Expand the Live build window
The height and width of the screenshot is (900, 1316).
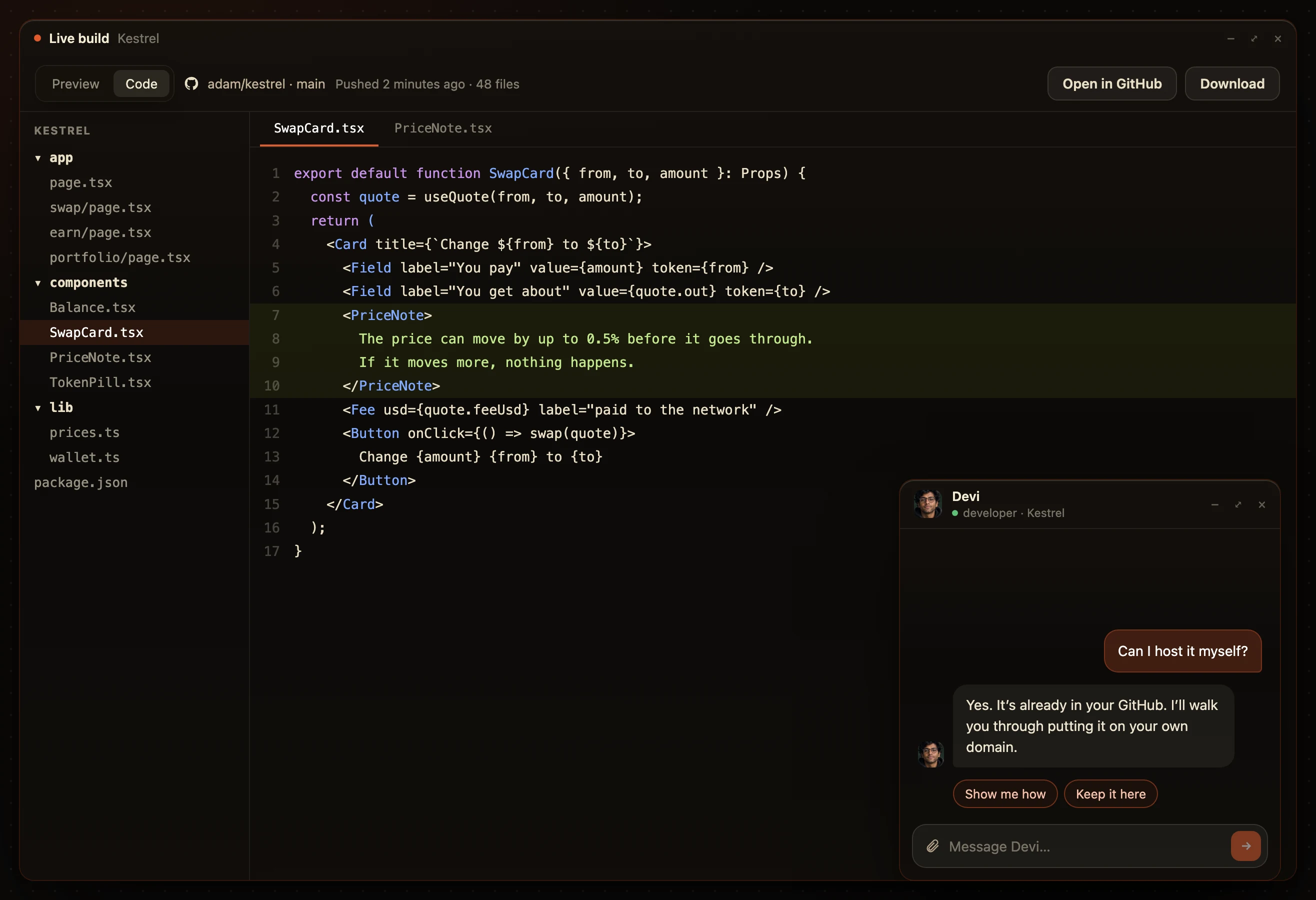[x=1254, y=38]
